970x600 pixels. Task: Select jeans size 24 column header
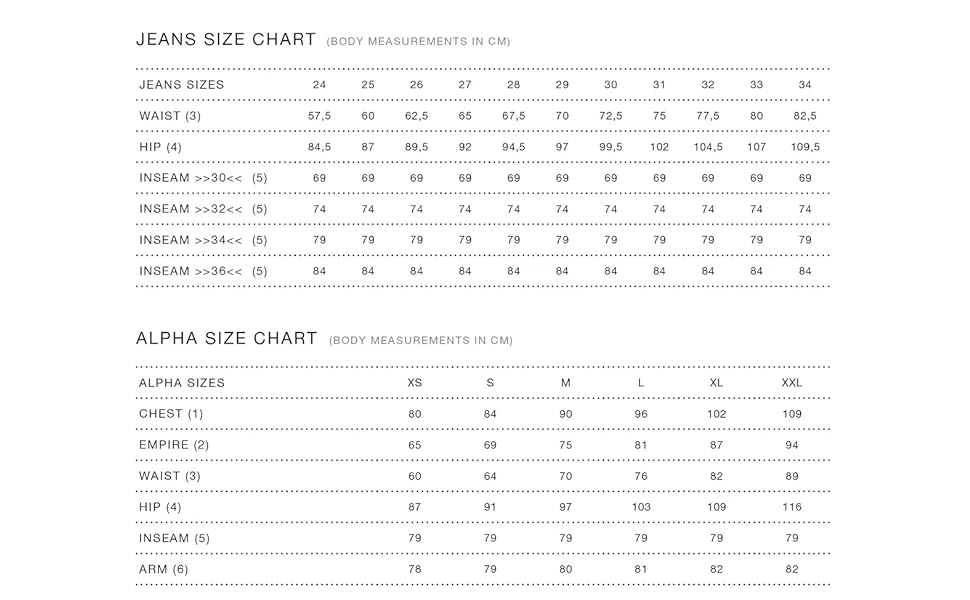point(319,85)
